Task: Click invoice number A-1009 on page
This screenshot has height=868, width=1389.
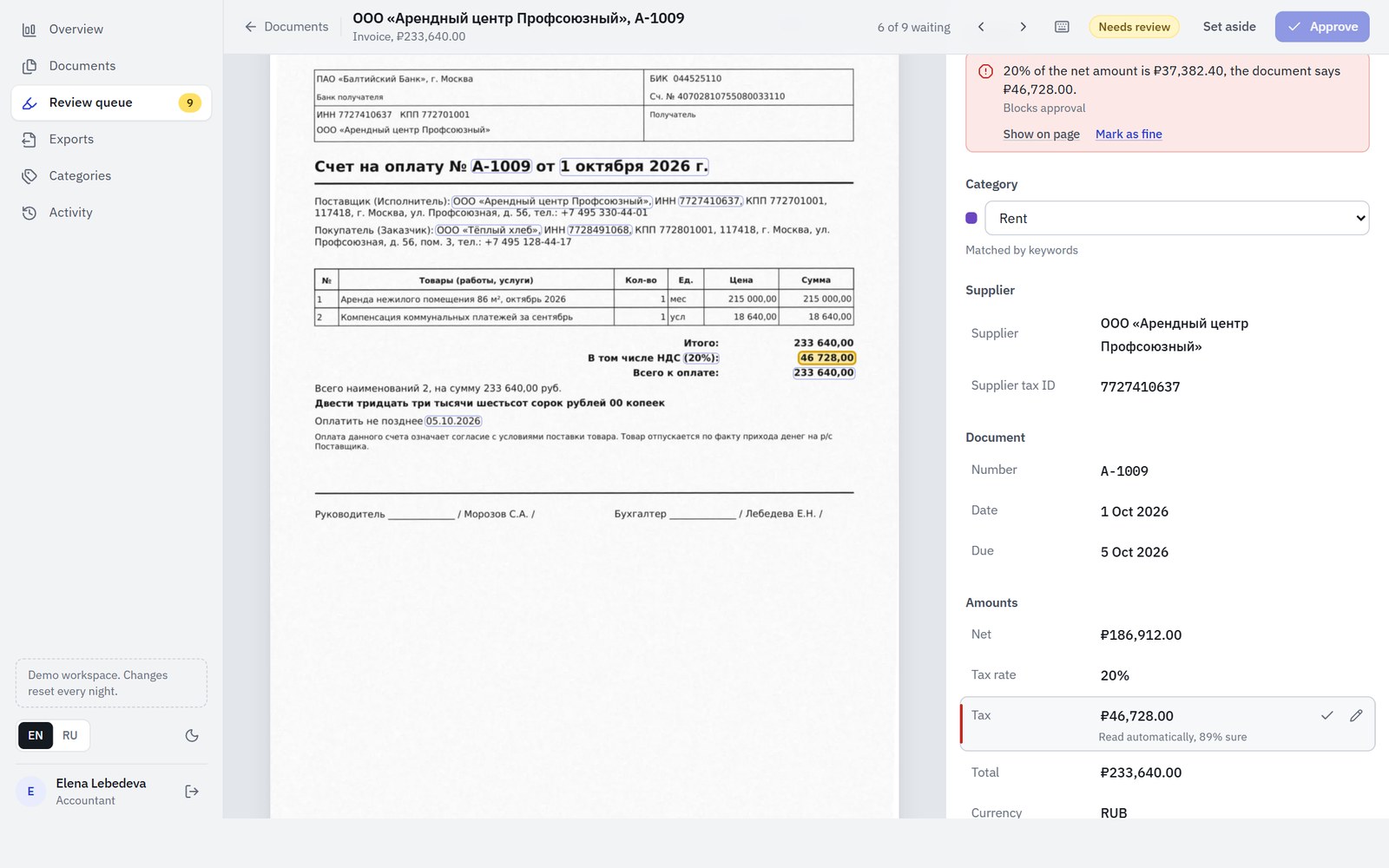Action: coord(501,166)
